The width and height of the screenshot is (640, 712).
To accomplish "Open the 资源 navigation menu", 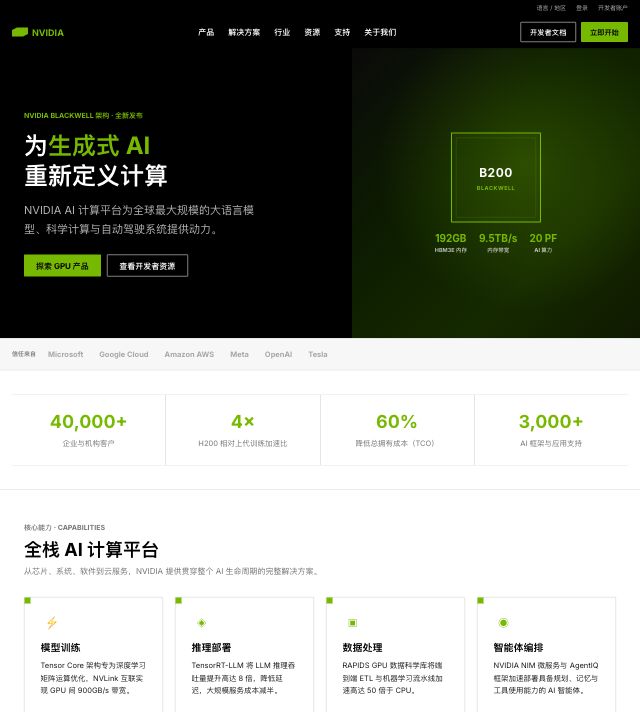I will click(312, 32).
